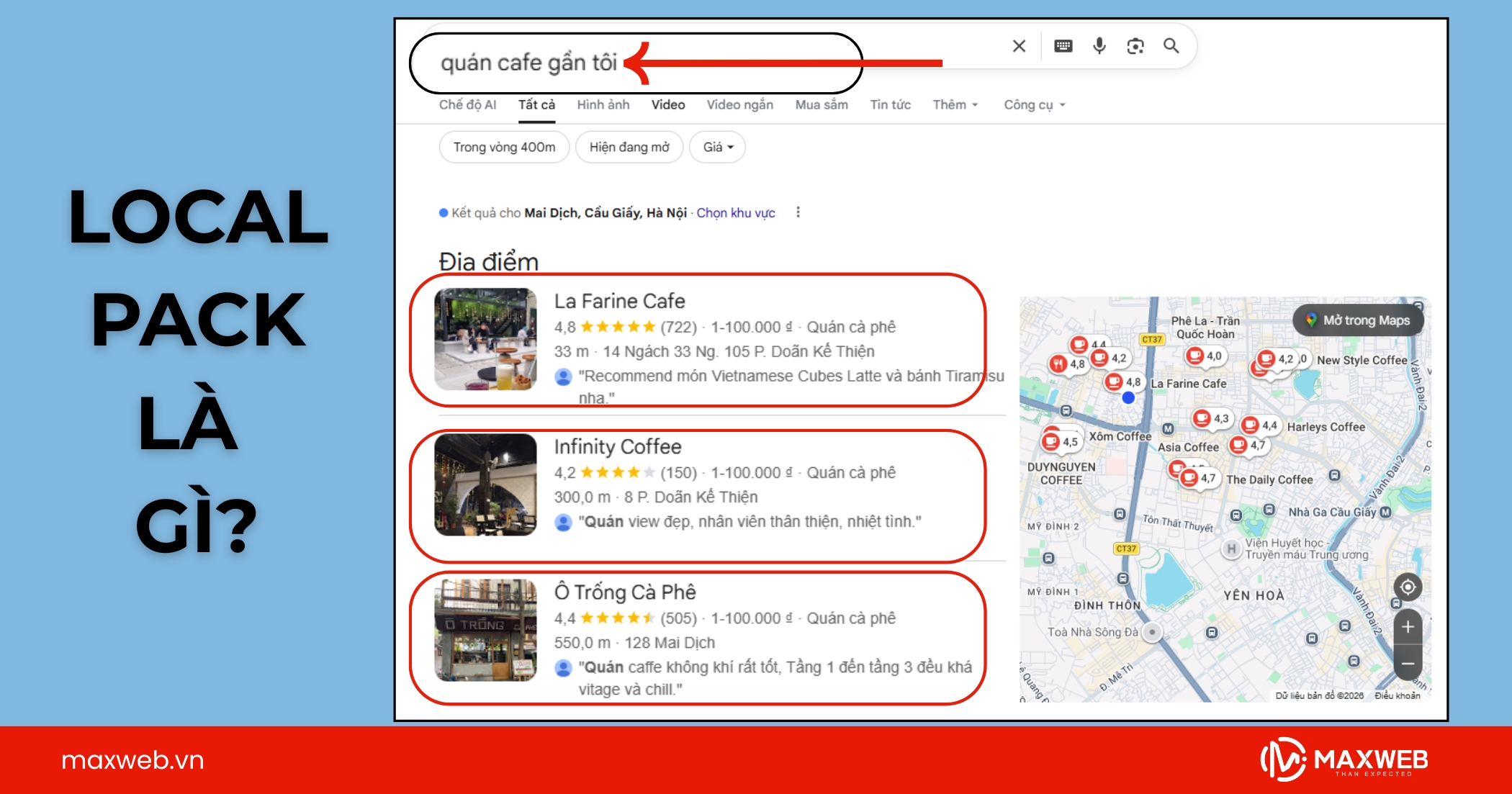Switch to the 'Tin tức' tab
1512x794 pixels.
point(890,105)
